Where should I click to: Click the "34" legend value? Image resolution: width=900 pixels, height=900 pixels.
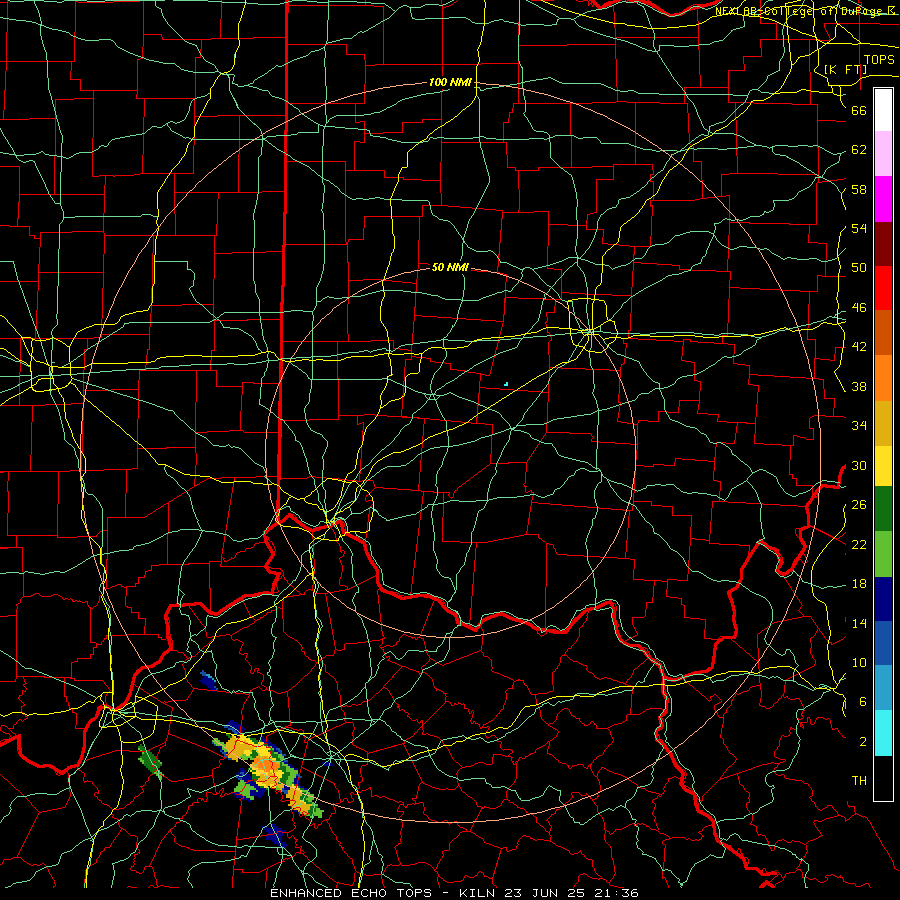point(859,426)
